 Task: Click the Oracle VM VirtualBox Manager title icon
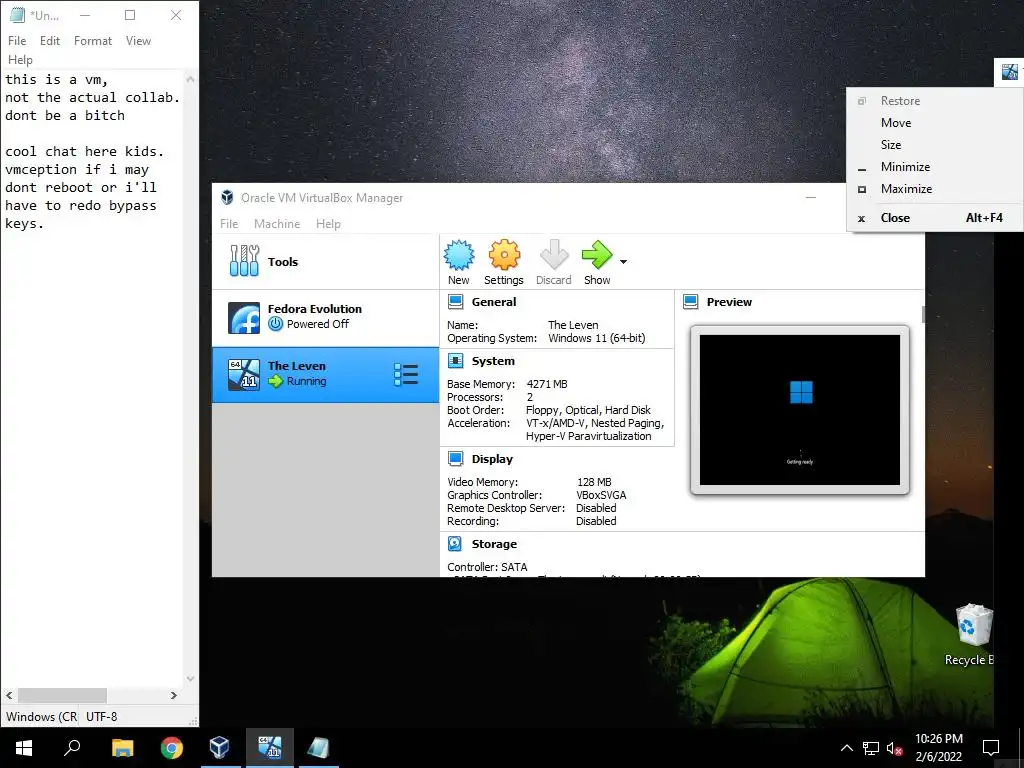tap(227, 197)
